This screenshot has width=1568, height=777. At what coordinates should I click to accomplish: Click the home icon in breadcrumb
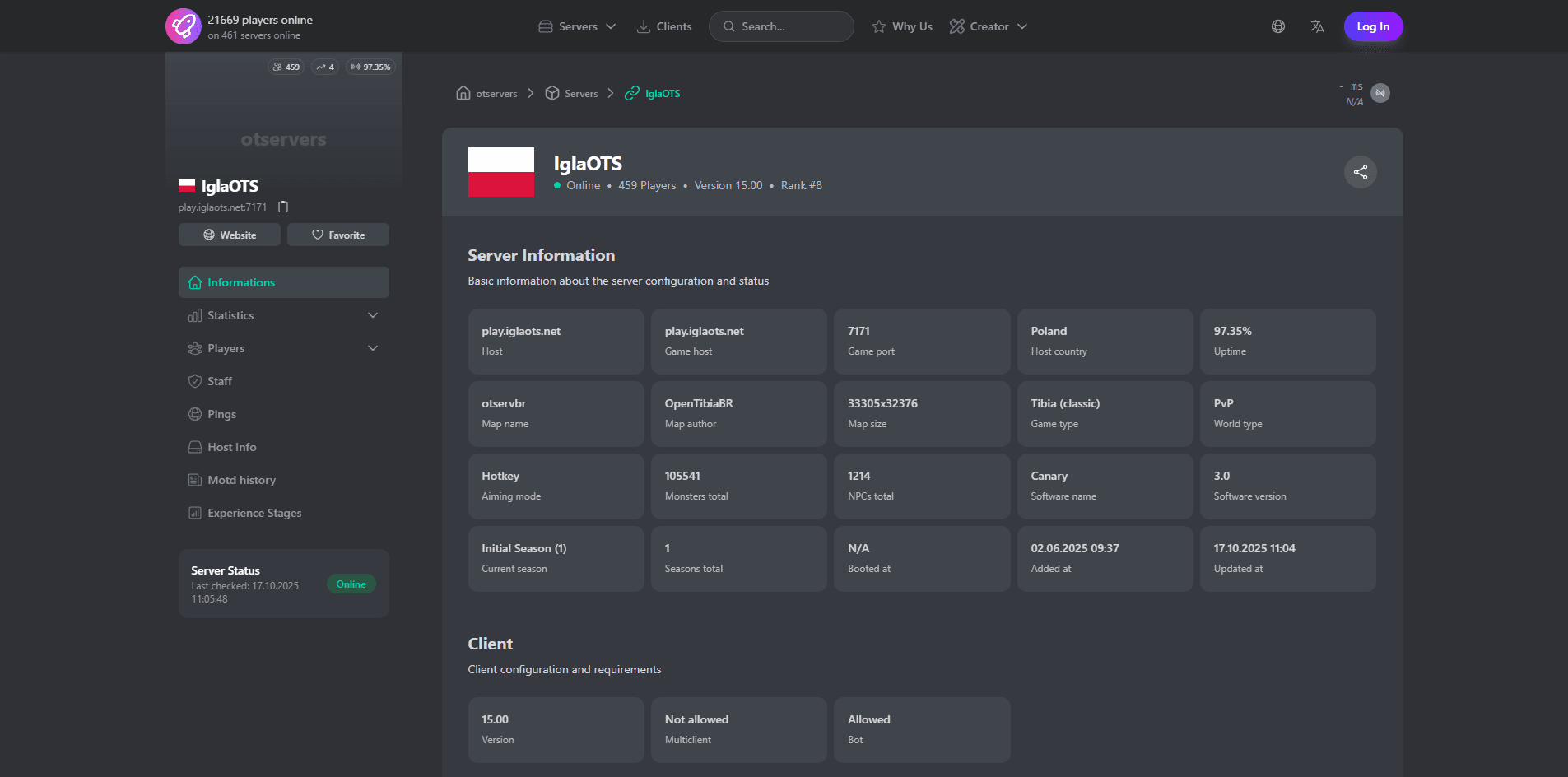[463, 93]
